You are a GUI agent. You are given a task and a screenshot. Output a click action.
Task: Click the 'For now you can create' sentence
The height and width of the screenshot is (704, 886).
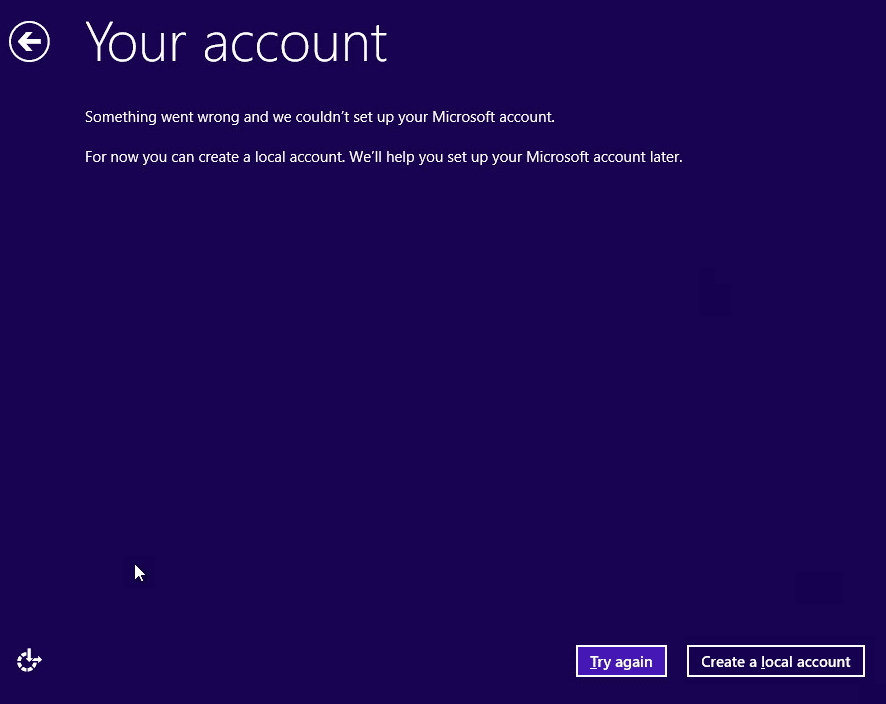pyautogui.click(x=383, y=157)
